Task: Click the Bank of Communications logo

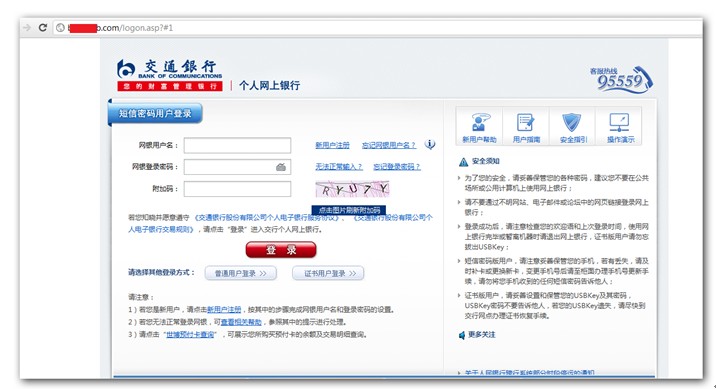Action: coord(169,75)
